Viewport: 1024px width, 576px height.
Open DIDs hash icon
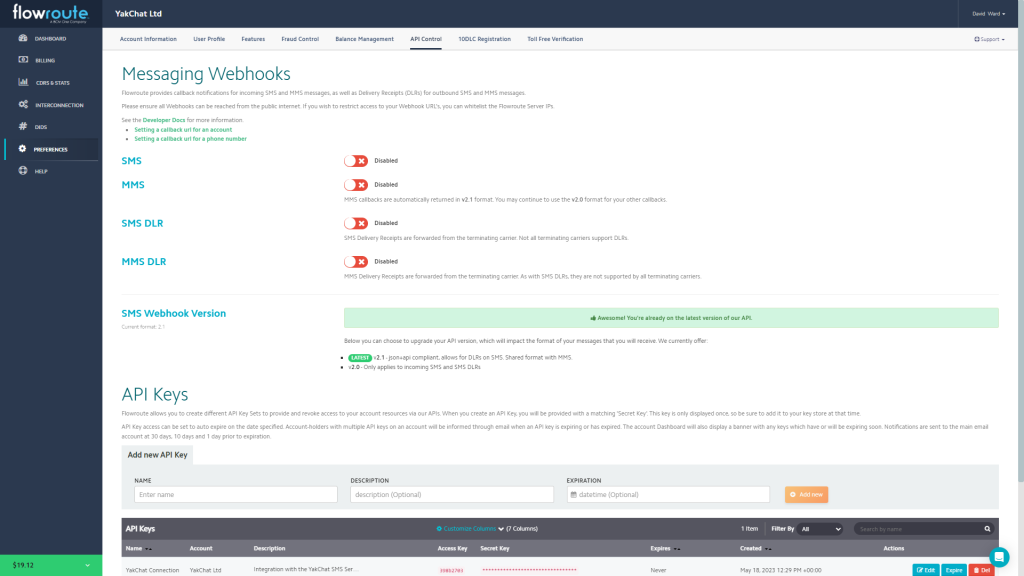pyautogui.click(x=23, y=126)
